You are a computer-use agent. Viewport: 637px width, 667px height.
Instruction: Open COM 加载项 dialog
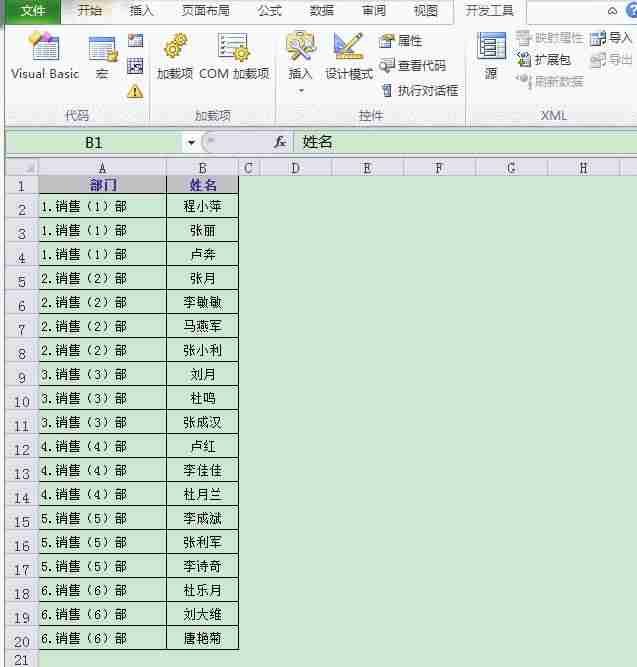click(234, 56)
